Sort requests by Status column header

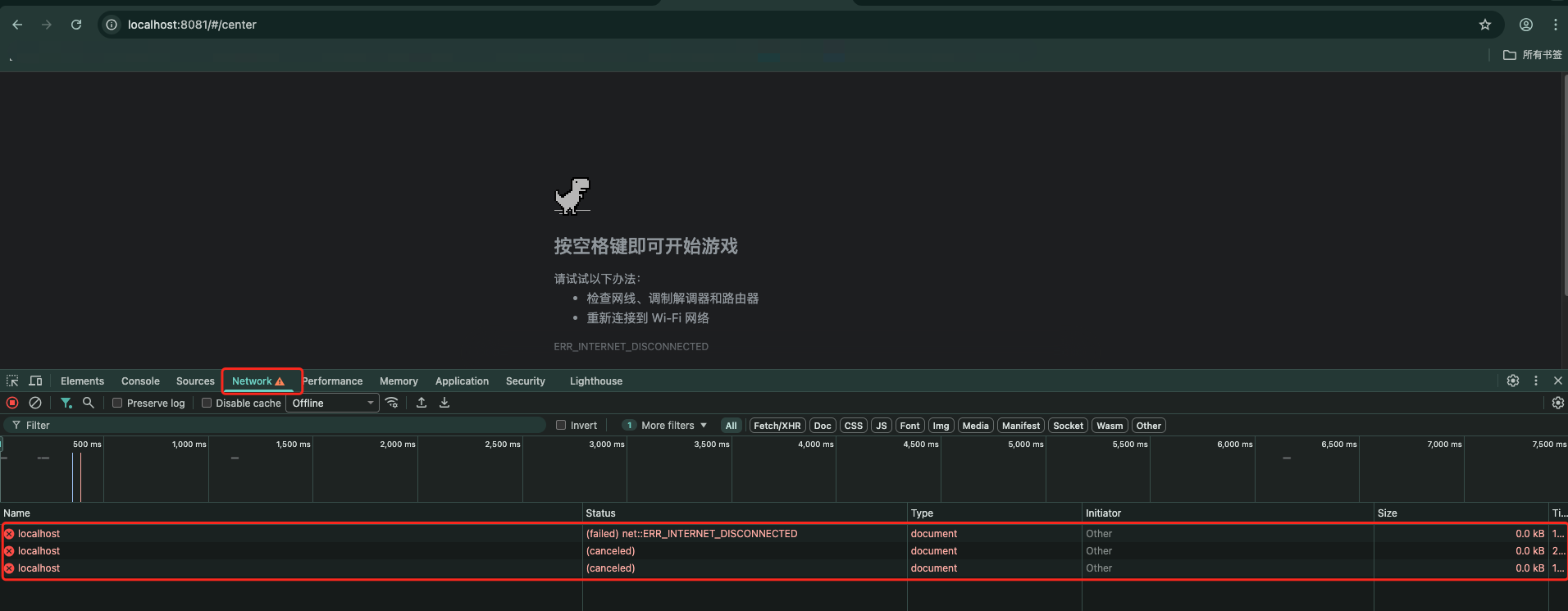(x=745, y=513)
